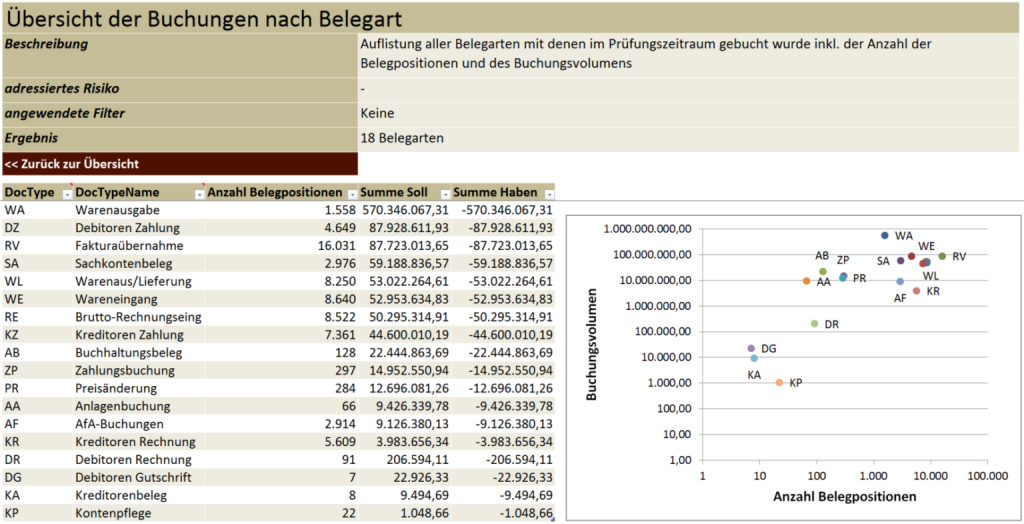
Task: Click the DR data point marker
Action: point(814,323)
